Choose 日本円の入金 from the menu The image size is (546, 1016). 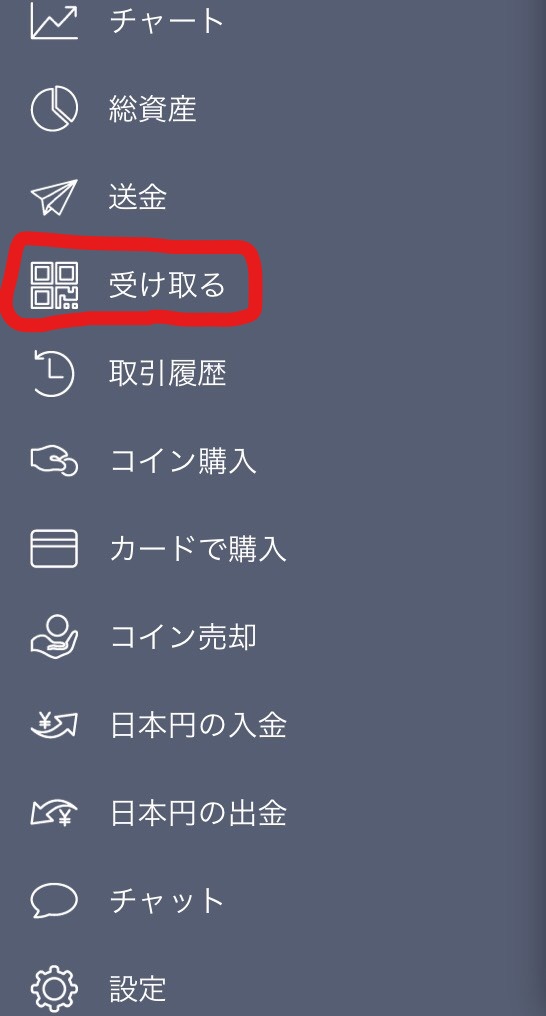[198, 725]
